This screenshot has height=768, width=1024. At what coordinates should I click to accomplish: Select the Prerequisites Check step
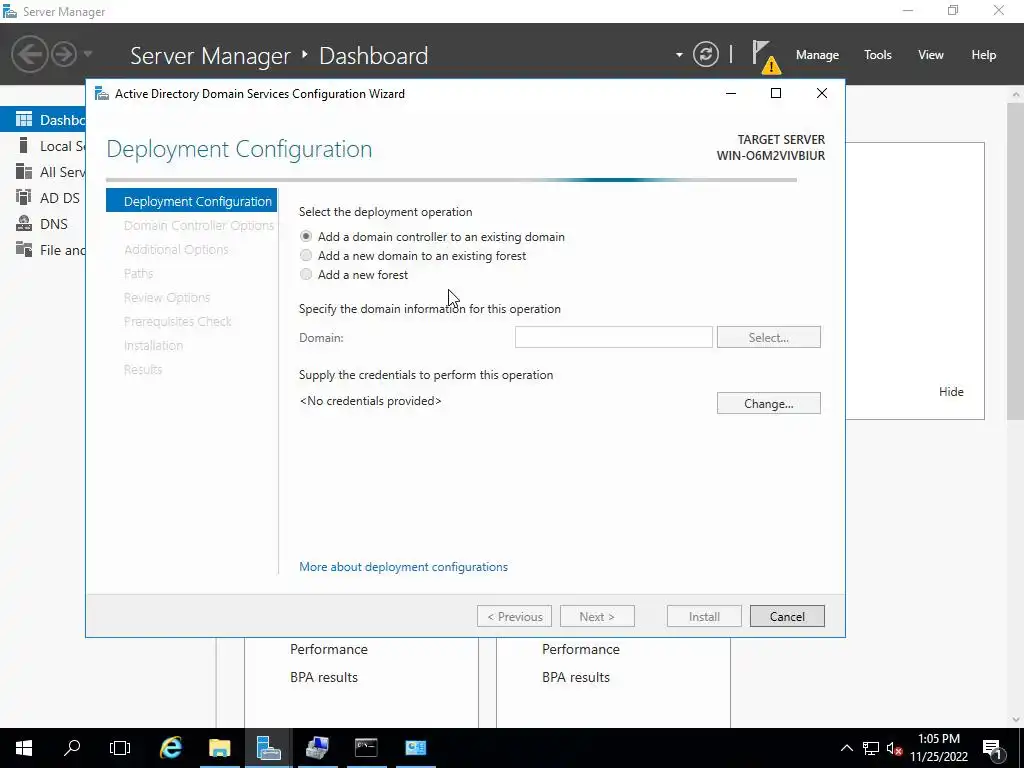coord(178,321)
